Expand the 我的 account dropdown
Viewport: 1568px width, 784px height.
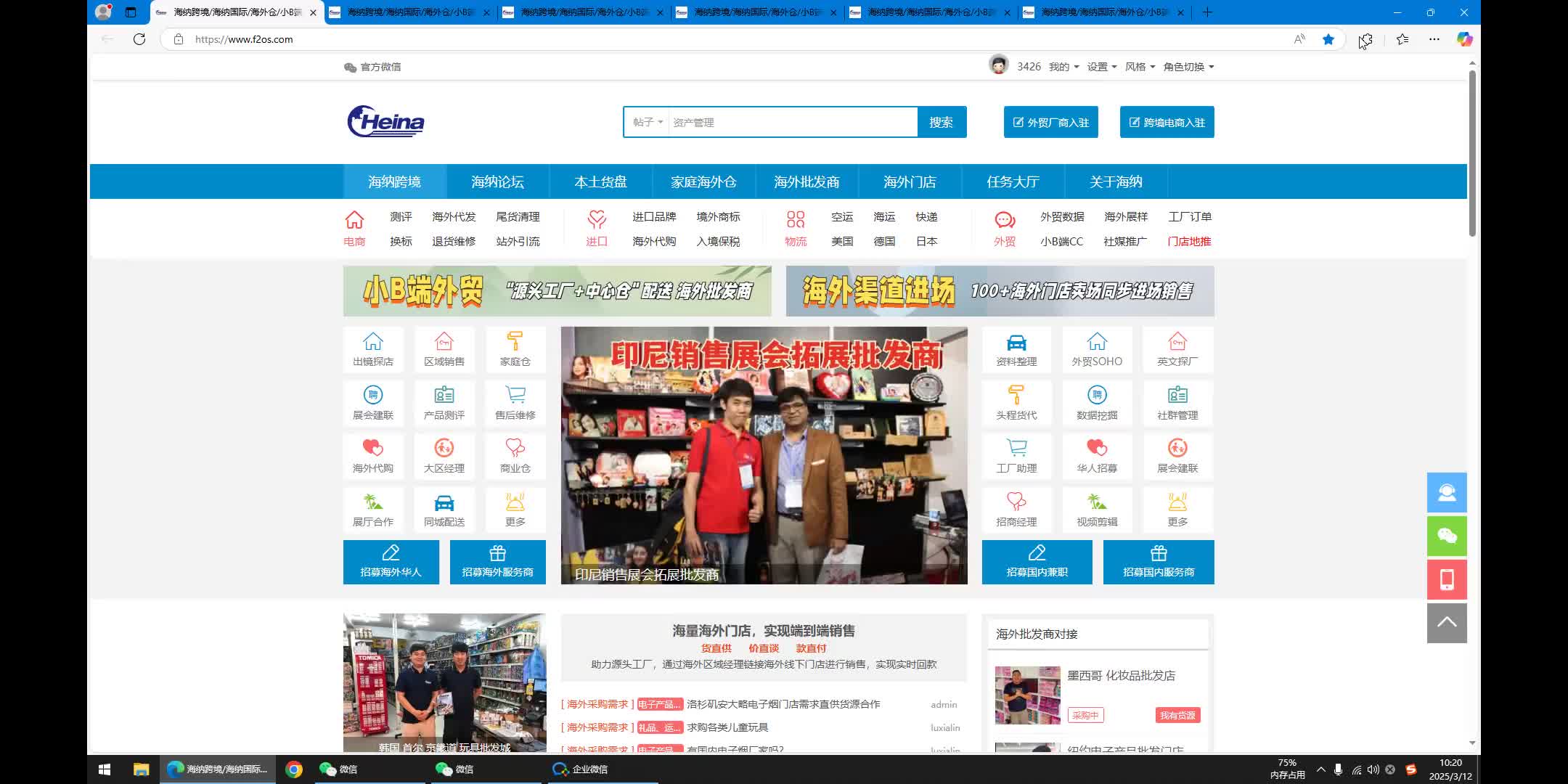[x=1063, y=67]
